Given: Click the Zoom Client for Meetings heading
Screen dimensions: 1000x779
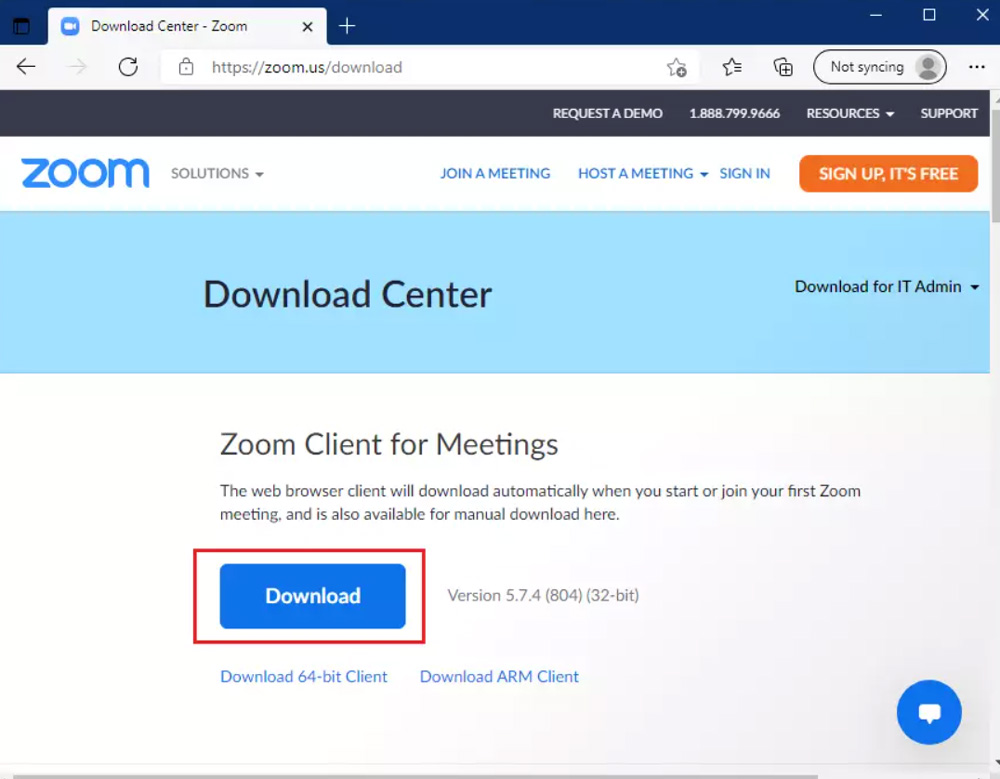Looking at the screenshot, I should [x=388, y=444].
